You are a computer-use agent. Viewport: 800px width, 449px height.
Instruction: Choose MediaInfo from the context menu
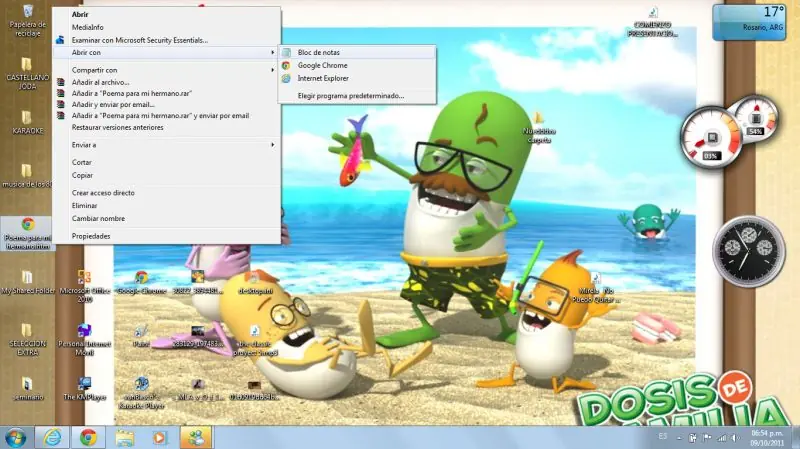coord(166,27)
